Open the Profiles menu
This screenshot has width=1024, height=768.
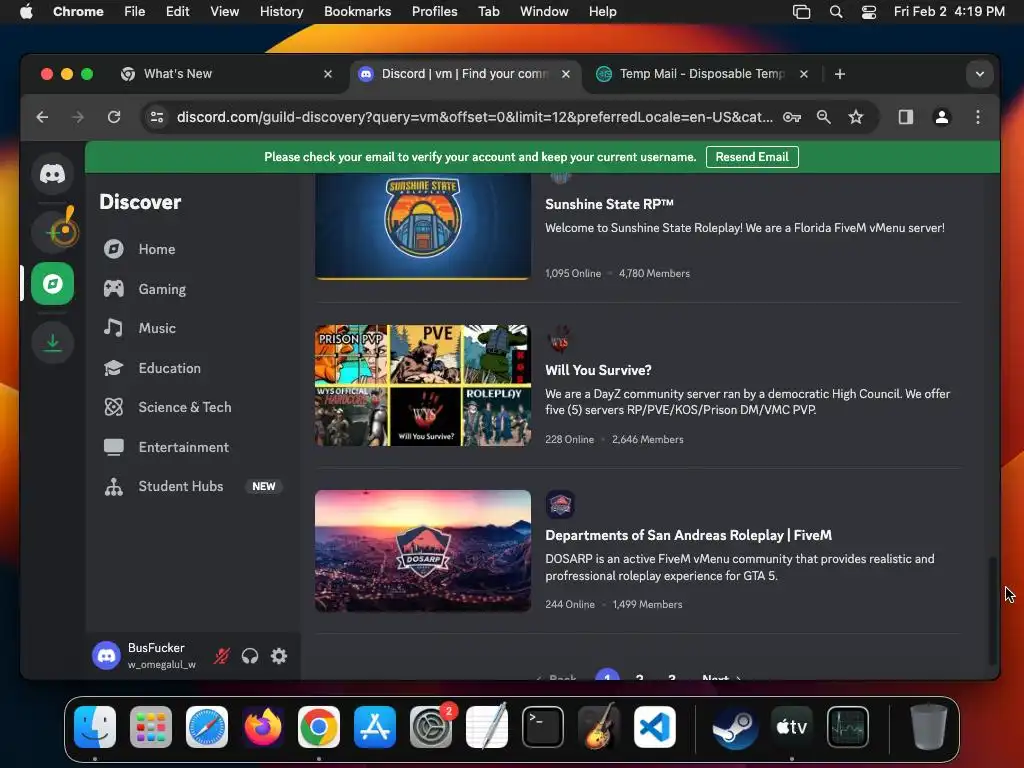pyautogui.click(x=434, y=12)
